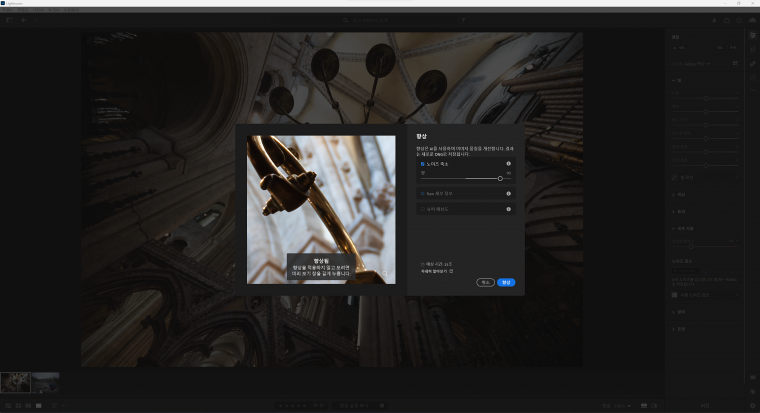Viewport: 760px width, 413px height.
Task: Toggle show original icon at bottom right
Action: [654, 405]
